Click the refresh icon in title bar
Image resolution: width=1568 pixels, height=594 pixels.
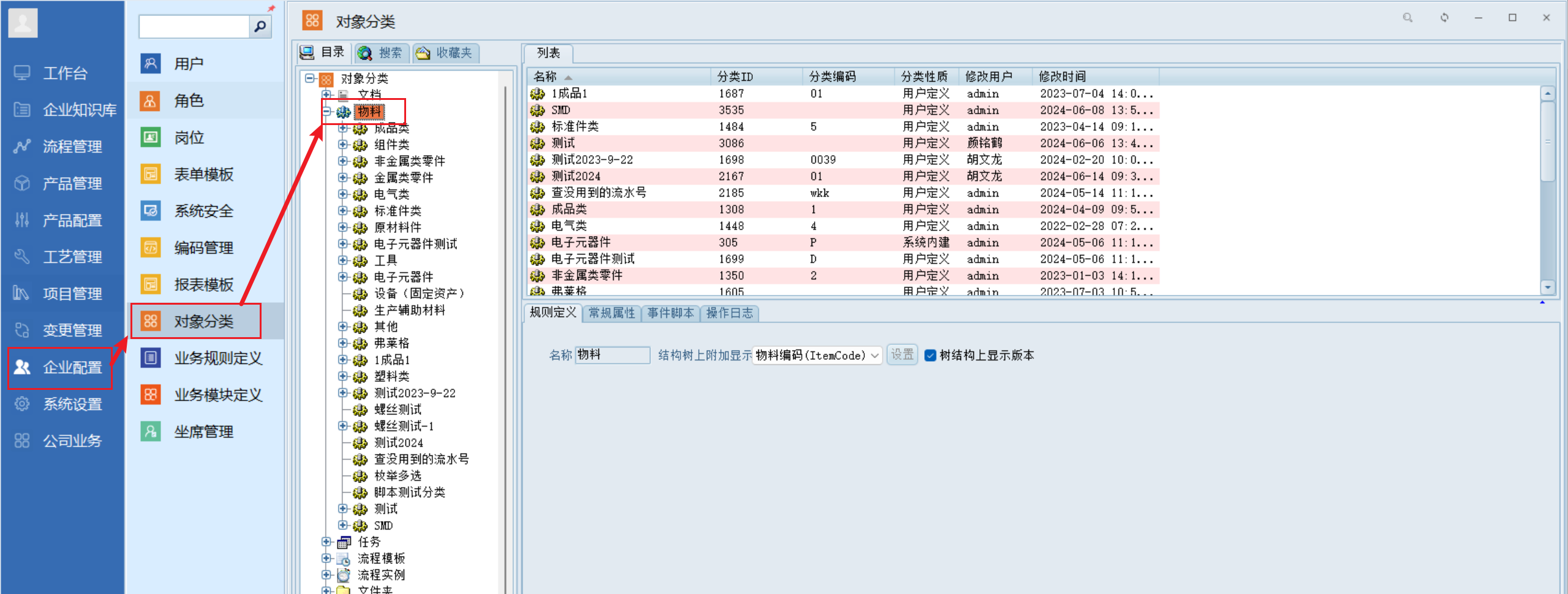[x=1444, y=18]
